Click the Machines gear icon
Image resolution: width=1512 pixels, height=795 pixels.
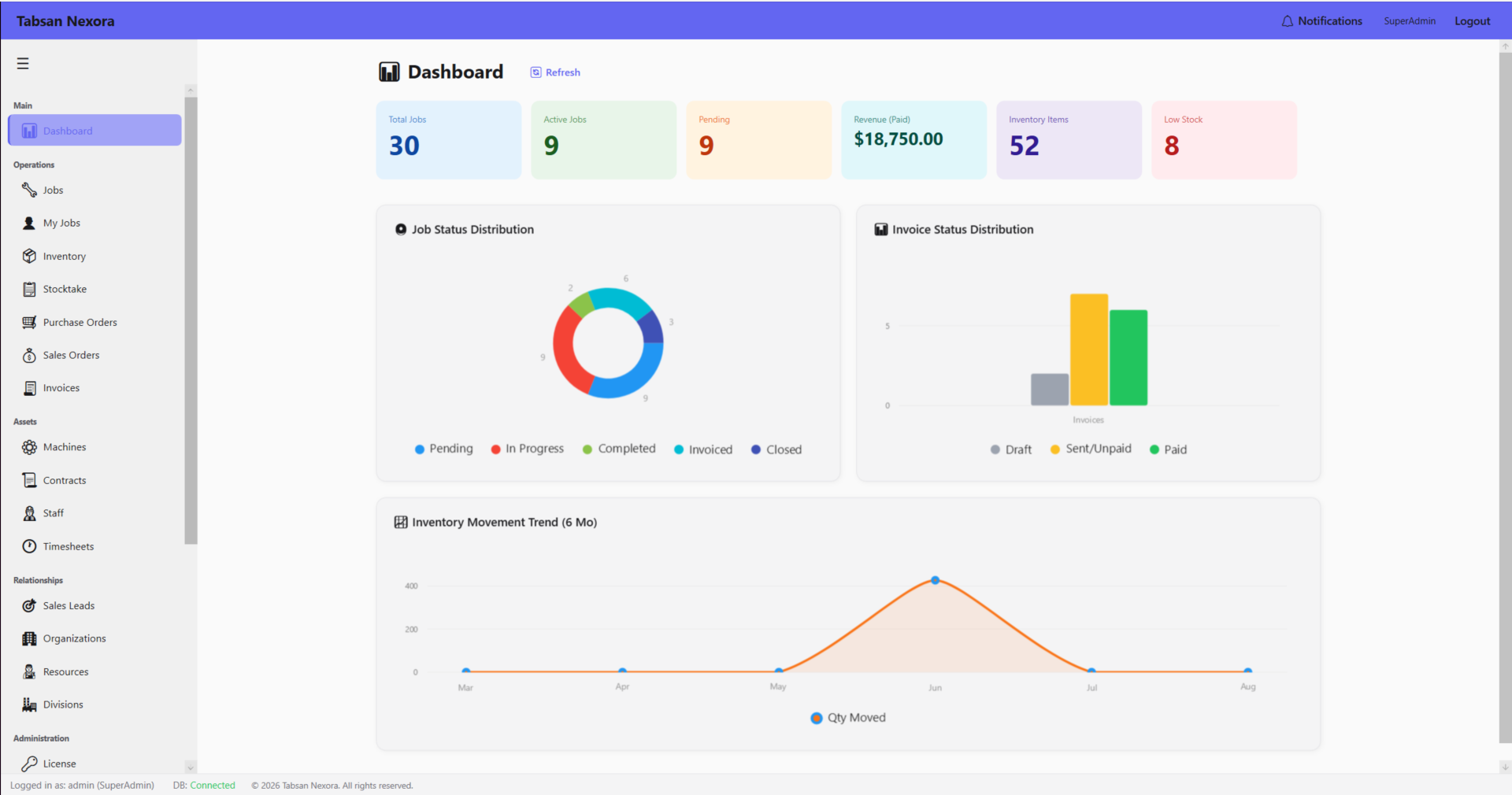coord(29,447)
